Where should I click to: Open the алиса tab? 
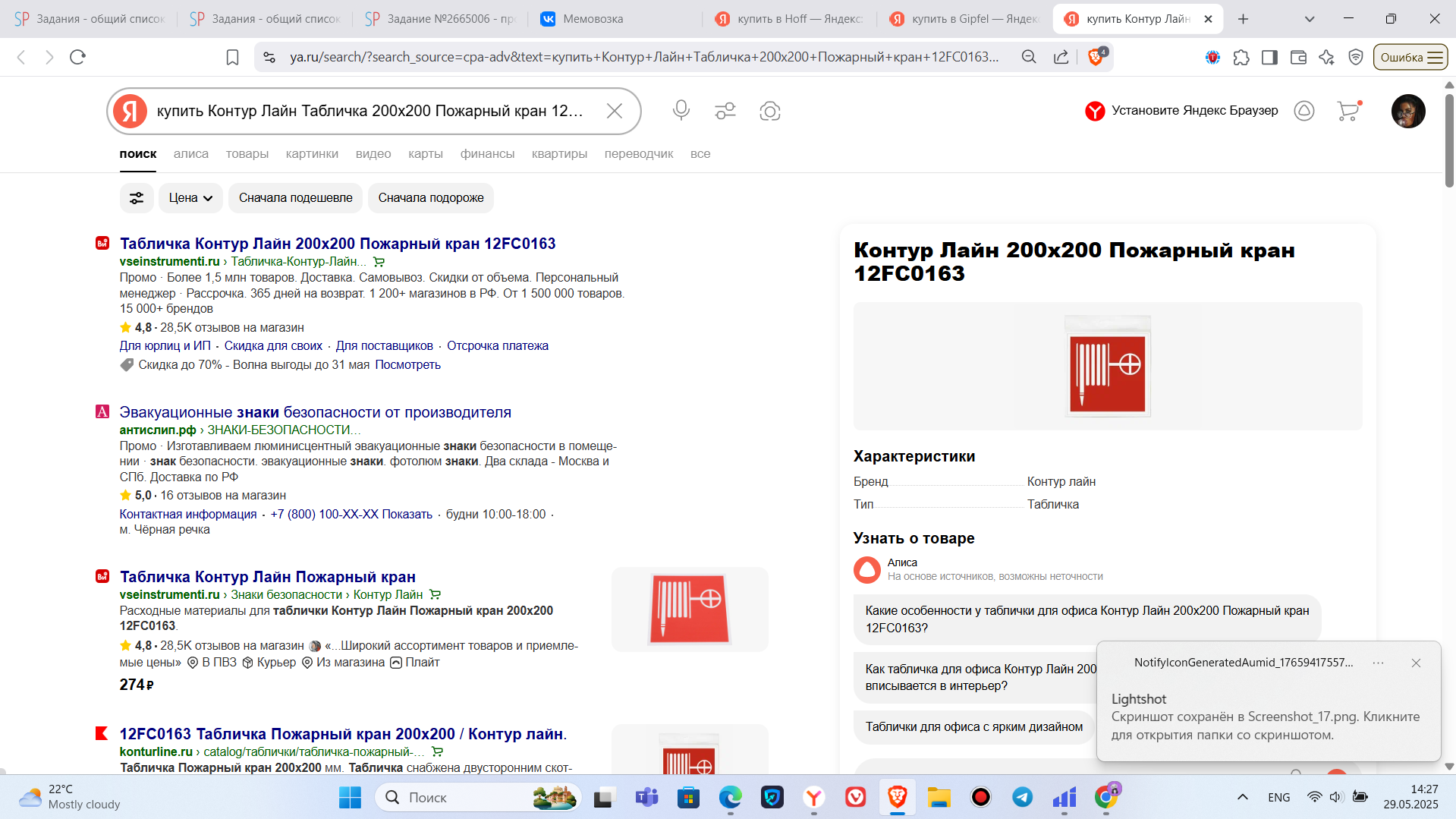pyautogui.click(x=191, y=154)
